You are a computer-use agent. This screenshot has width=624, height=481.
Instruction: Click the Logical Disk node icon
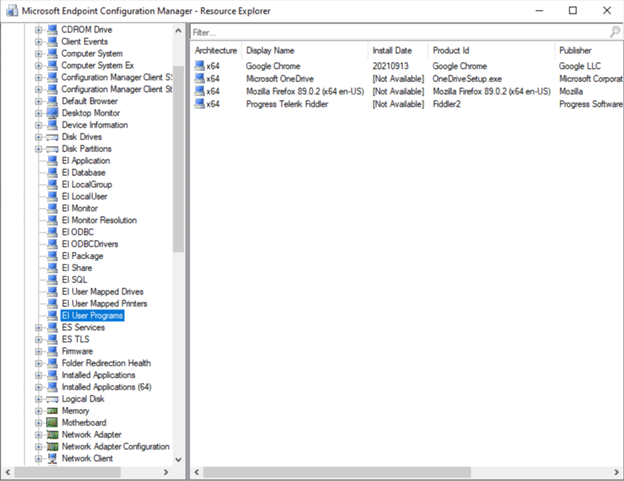(x=52, y=399)
